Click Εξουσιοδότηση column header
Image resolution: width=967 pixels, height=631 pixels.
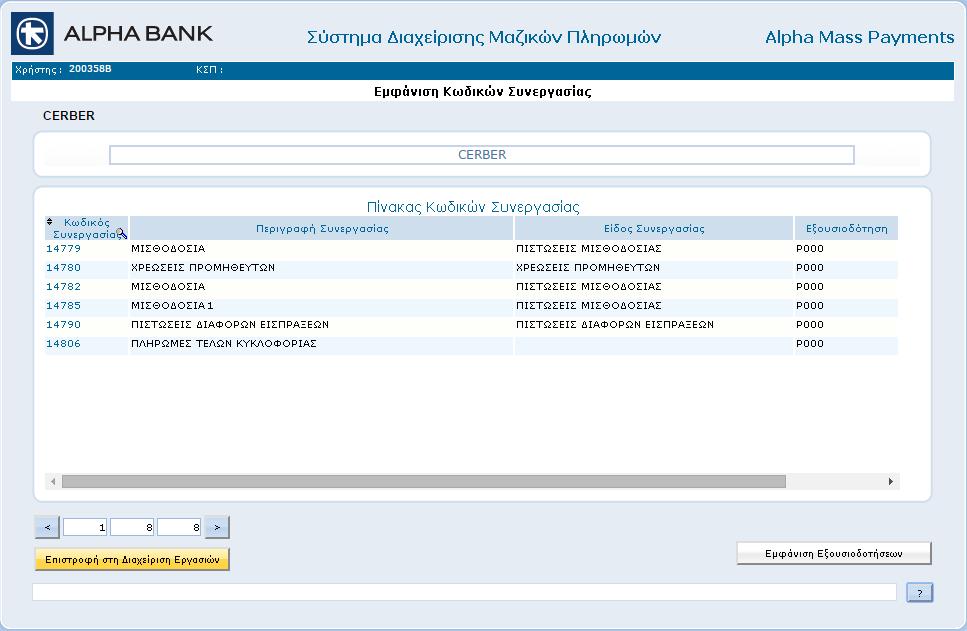tap(846, 228)
